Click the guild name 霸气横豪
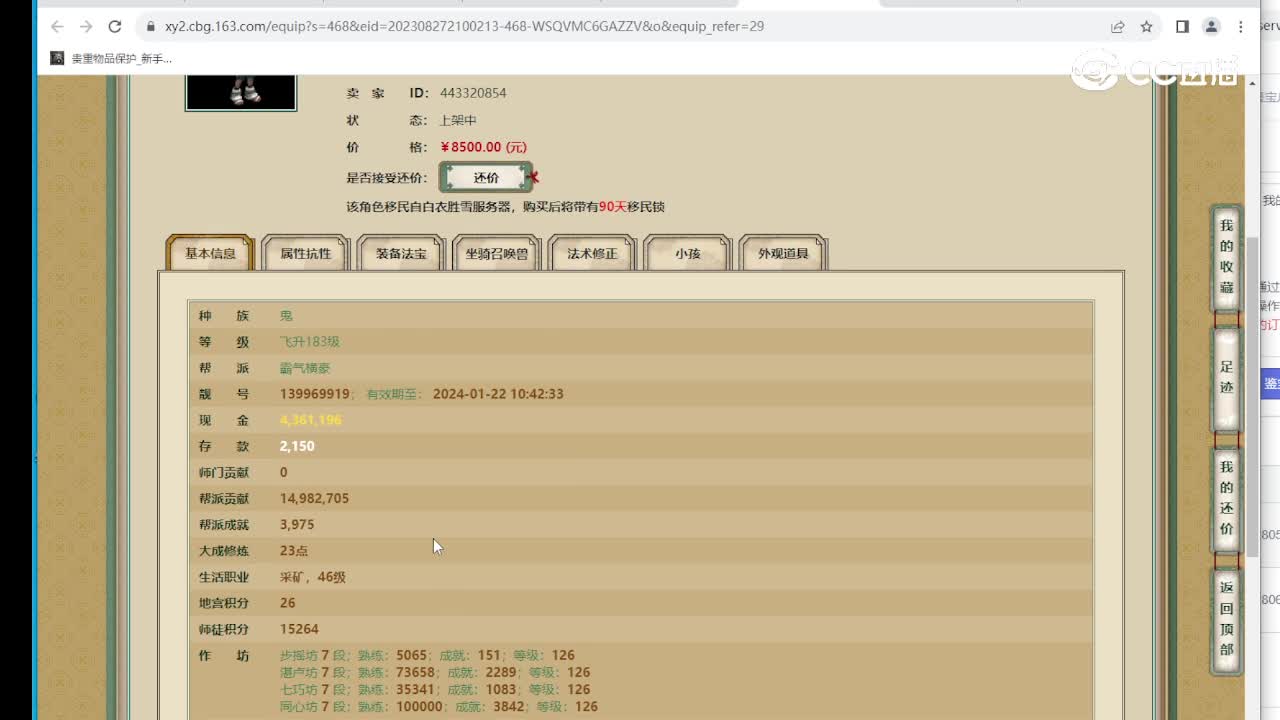 coord(305,368)
